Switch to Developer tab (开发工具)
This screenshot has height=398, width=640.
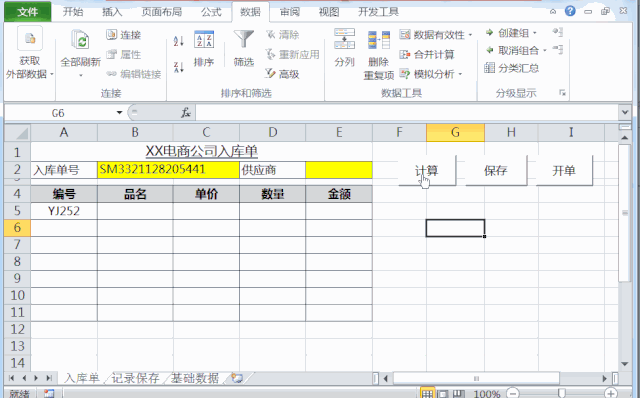pyautogui.click(x=378, y=12)
